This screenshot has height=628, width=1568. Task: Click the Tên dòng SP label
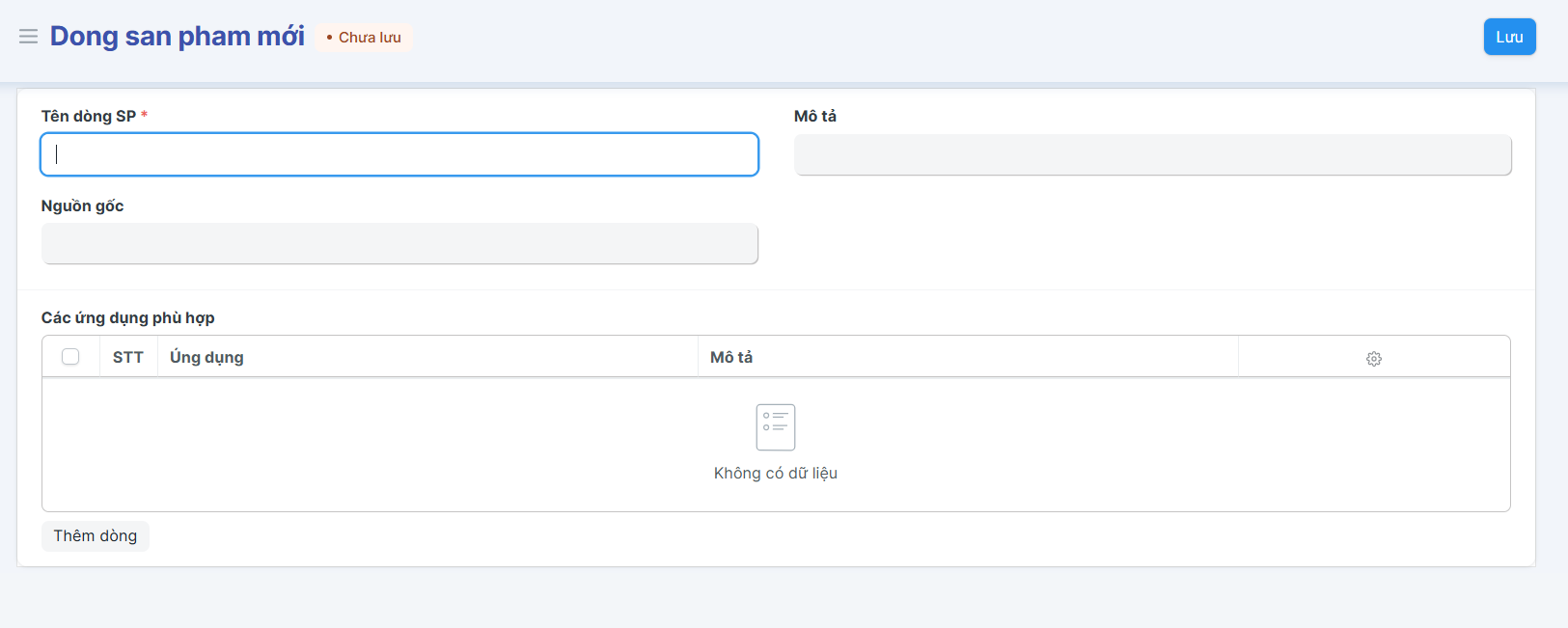89,116
